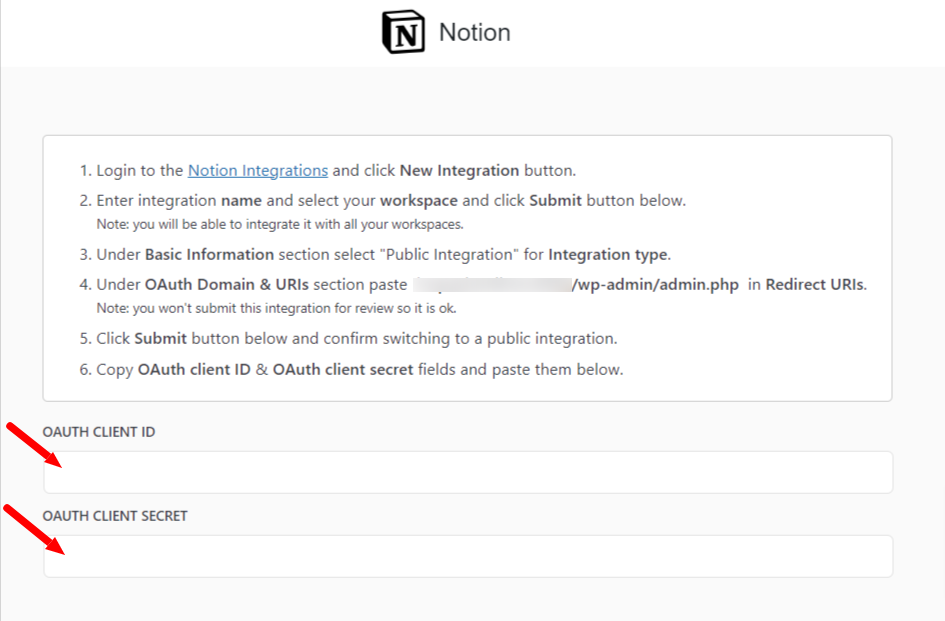
Task: Click the Notion logo icon
Action: point(404,32)
